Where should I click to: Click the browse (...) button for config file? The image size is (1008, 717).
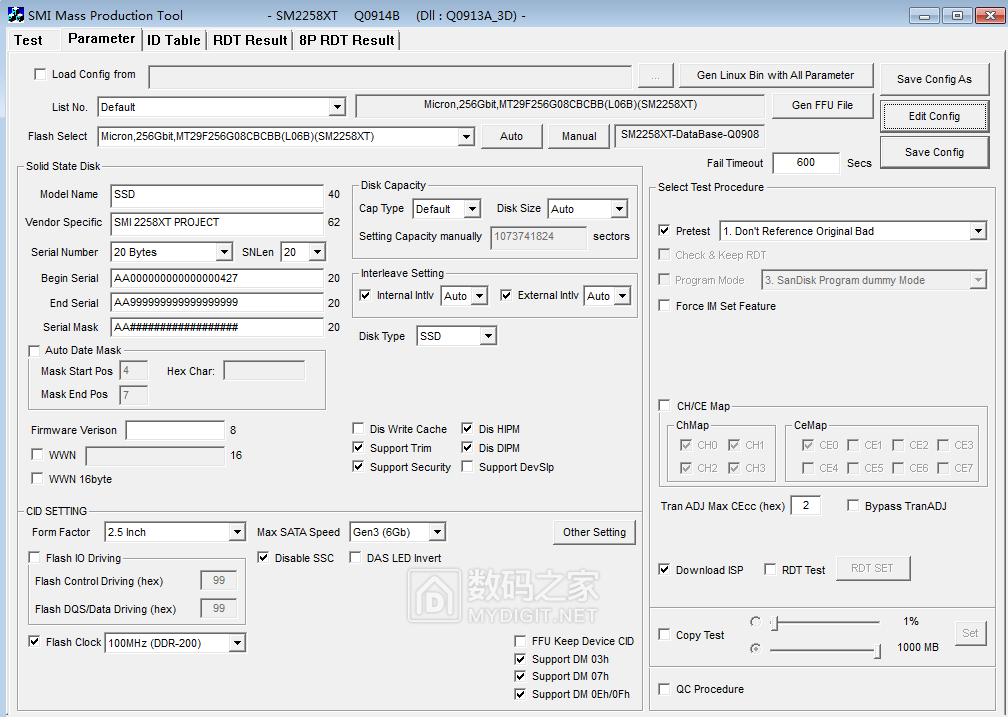click(x=655, y=76)
